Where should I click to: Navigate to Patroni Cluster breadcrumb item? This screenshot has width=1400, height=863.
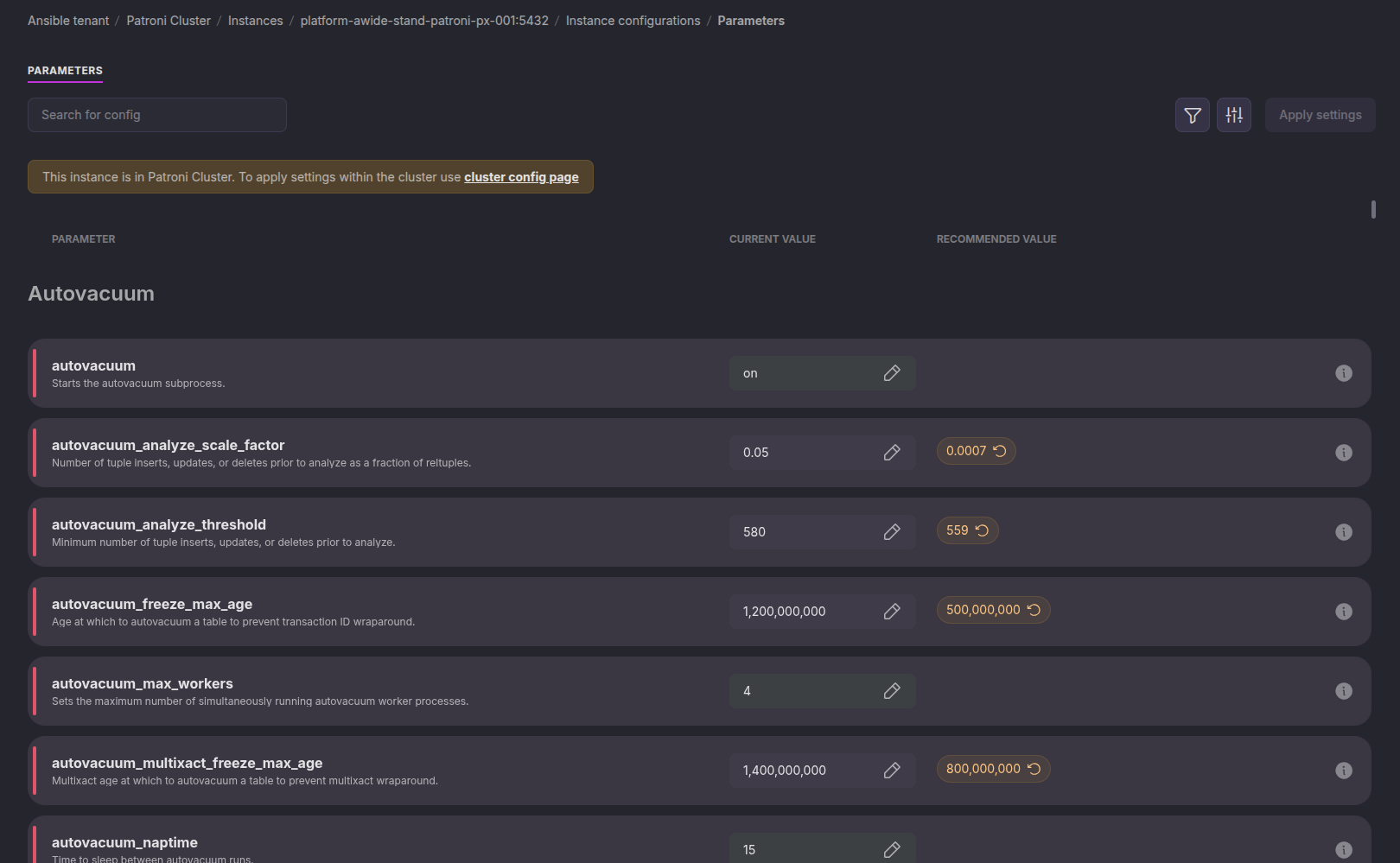click(169, 20)
